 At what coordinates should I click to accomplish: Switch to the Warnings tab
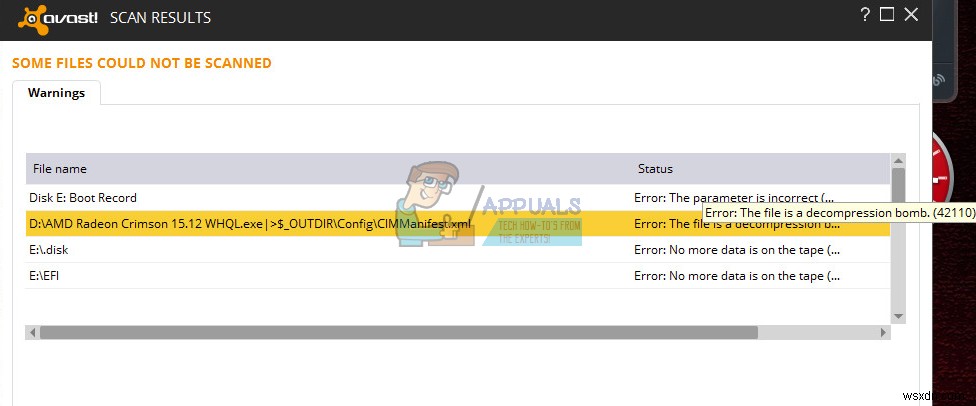coord(56,93)
